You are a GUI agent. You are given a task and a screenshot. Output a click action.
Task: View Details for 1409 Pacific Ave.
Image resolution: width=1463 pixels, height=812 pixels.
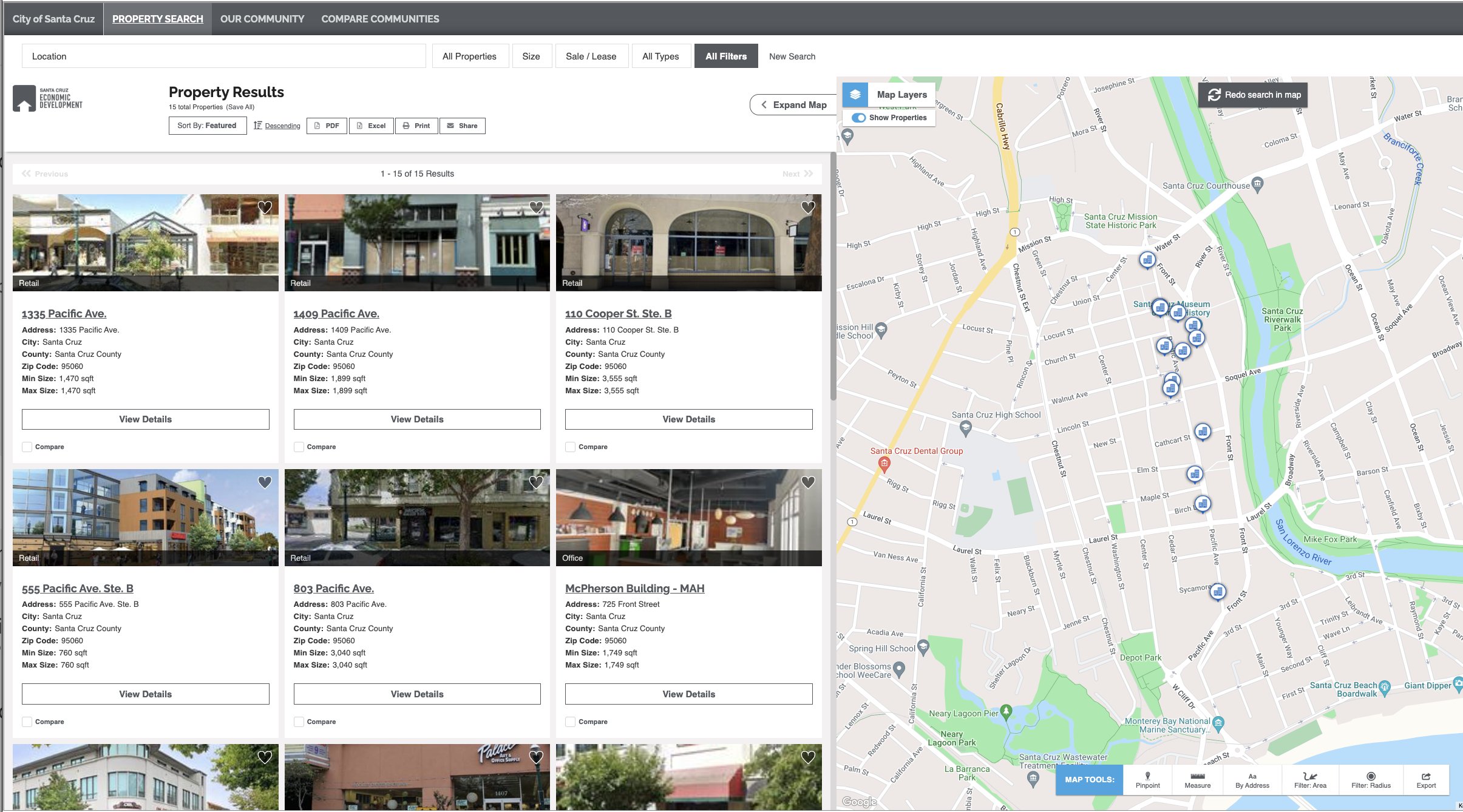click(417, 419)
